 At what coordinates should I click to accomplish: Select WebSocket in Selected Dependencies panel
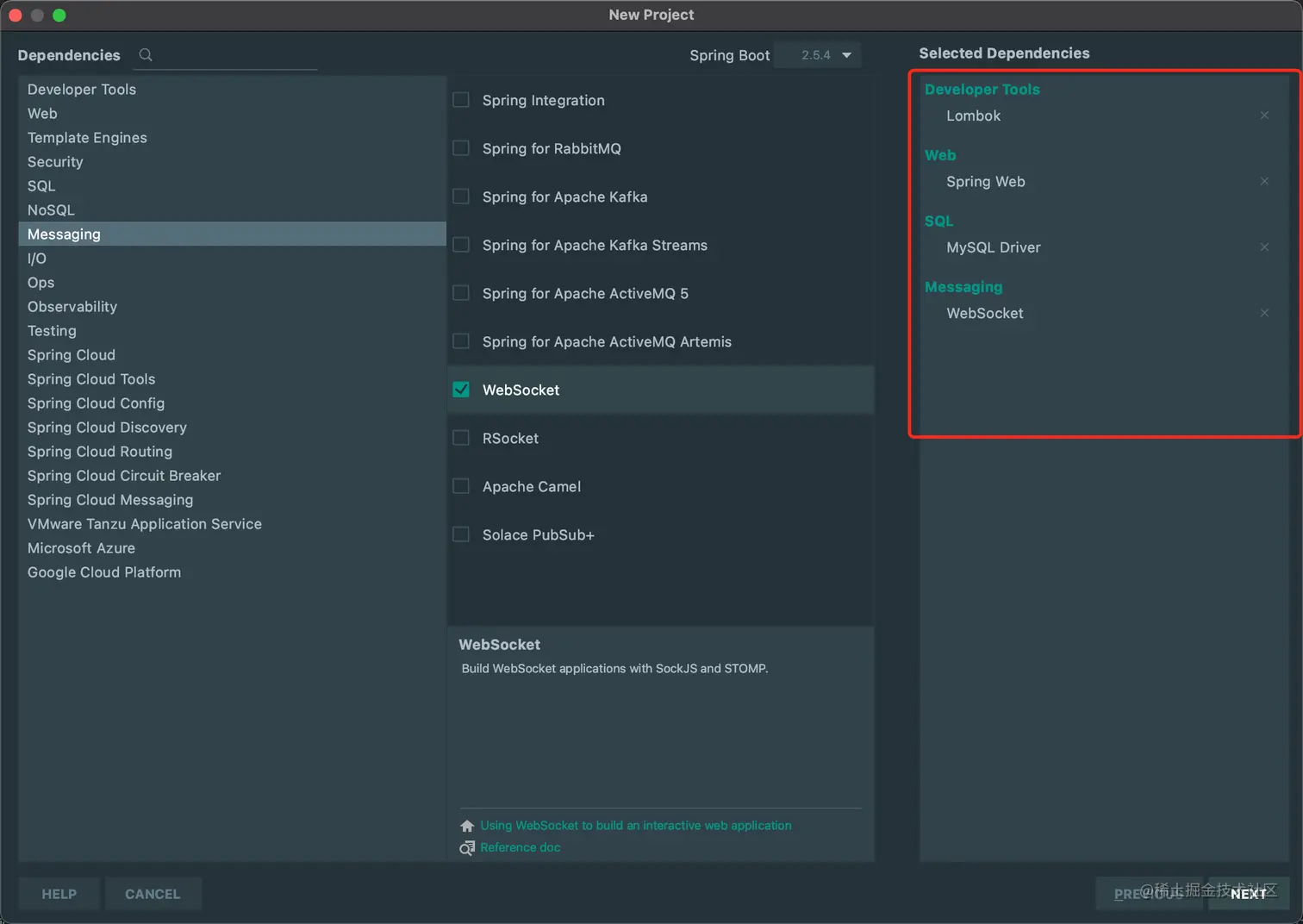tap(985, 314)
